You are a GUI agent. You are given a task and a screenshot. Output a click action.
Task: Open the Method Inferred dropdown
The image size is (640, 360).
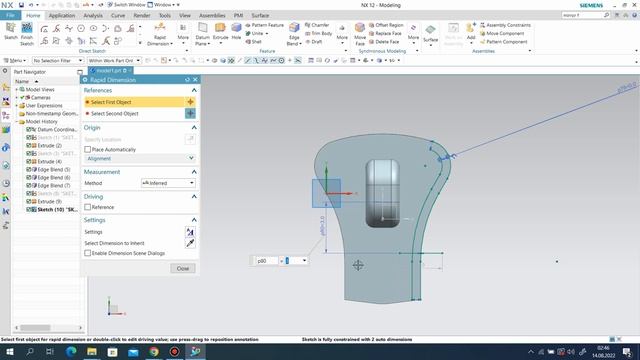168,183
